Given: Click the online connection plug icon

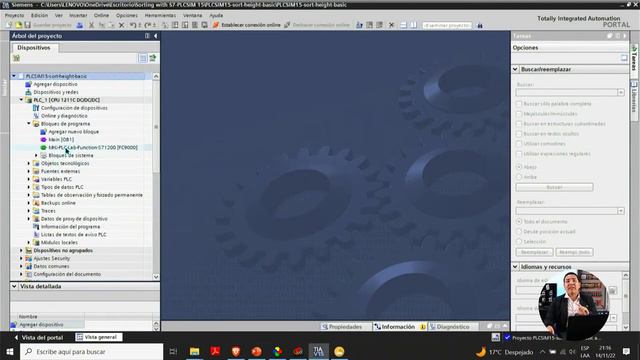Looking at the screenshot, I should tap(216, 25).
